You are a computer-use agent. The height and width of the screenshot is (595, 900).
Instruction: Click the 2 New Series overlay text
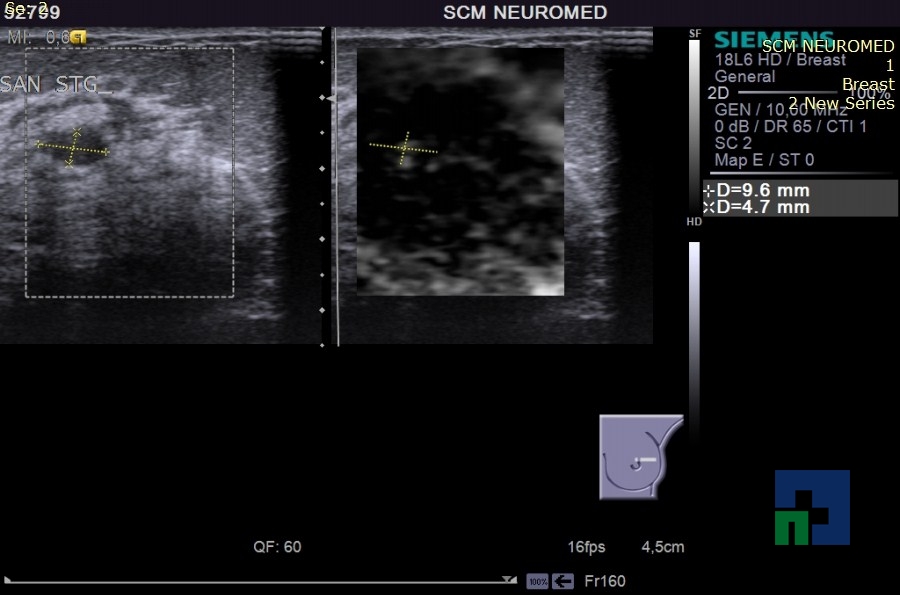point(841,103)
